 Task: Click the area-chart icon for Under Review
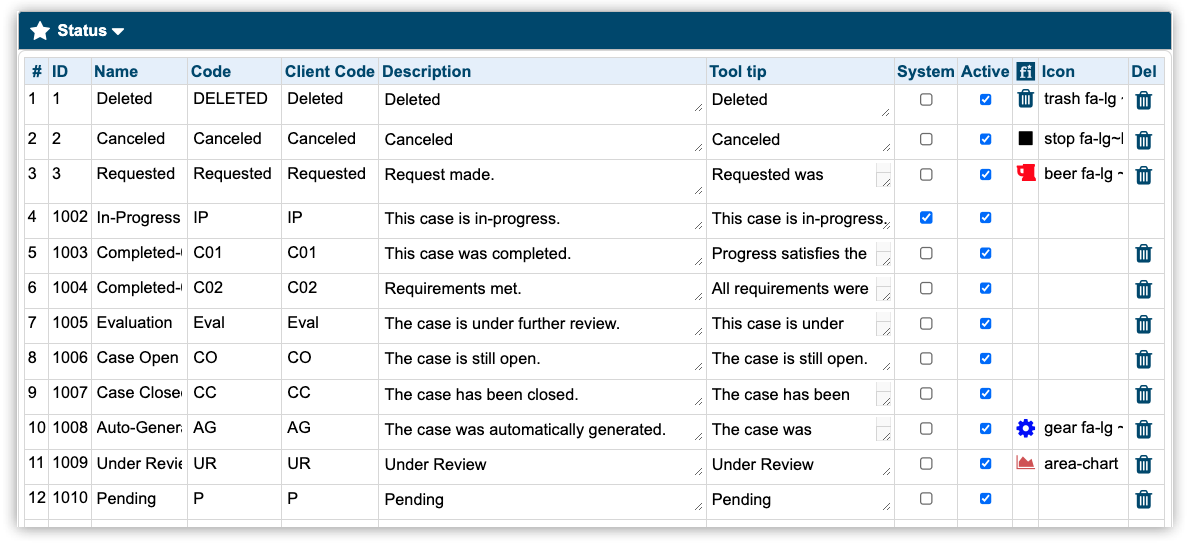click(x=1025, y=463)
